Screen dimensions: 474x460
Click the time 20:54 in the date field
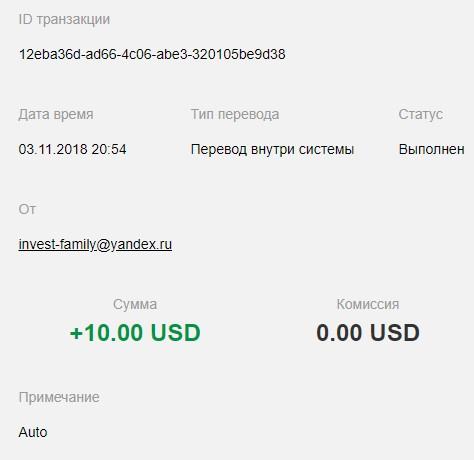pos(109,149)
